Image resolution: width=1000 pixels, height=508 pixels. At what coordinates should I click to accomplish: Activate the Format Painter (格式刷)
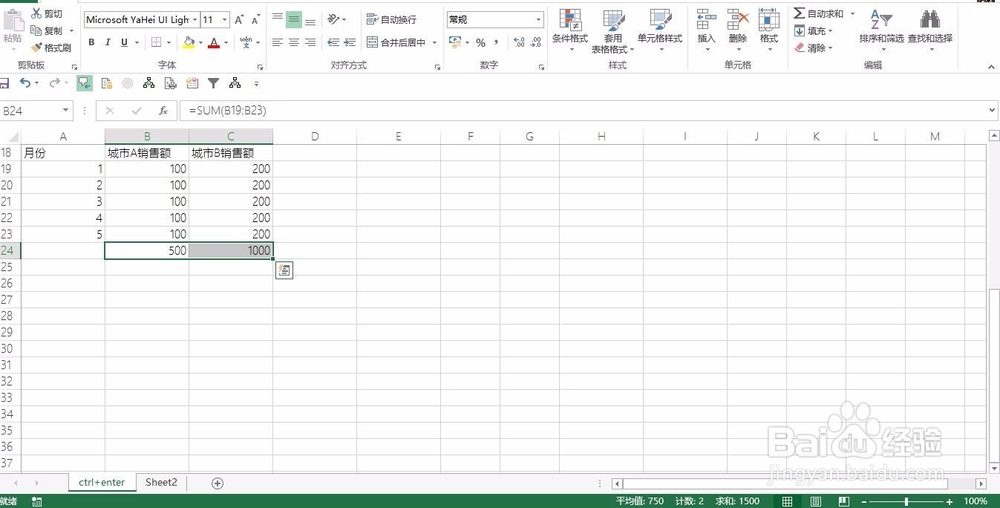(51, 47)
